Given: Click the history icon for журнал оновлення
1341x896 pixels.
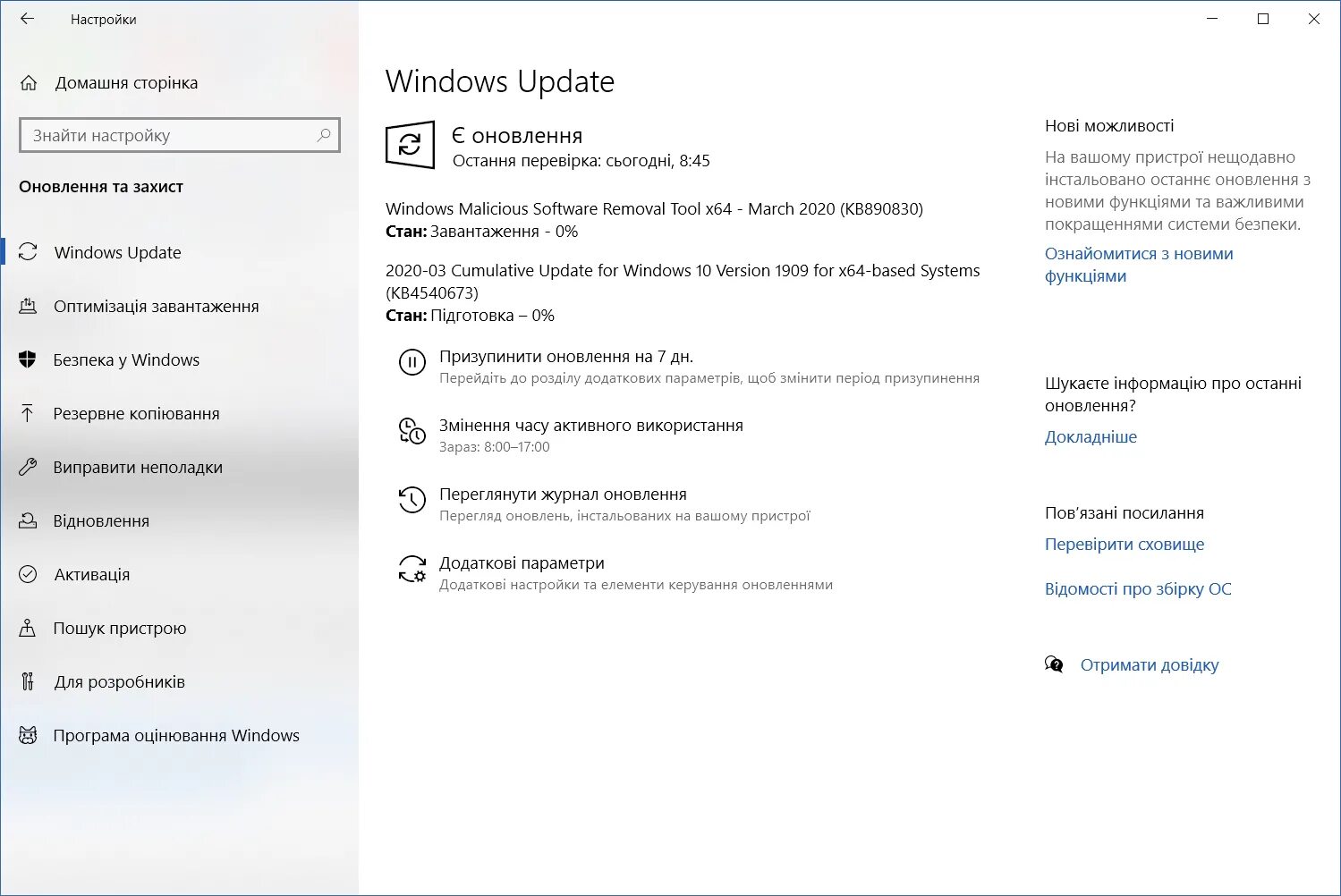Looking at the screenshot, I should pyautogui.click(x=412, y=500).
